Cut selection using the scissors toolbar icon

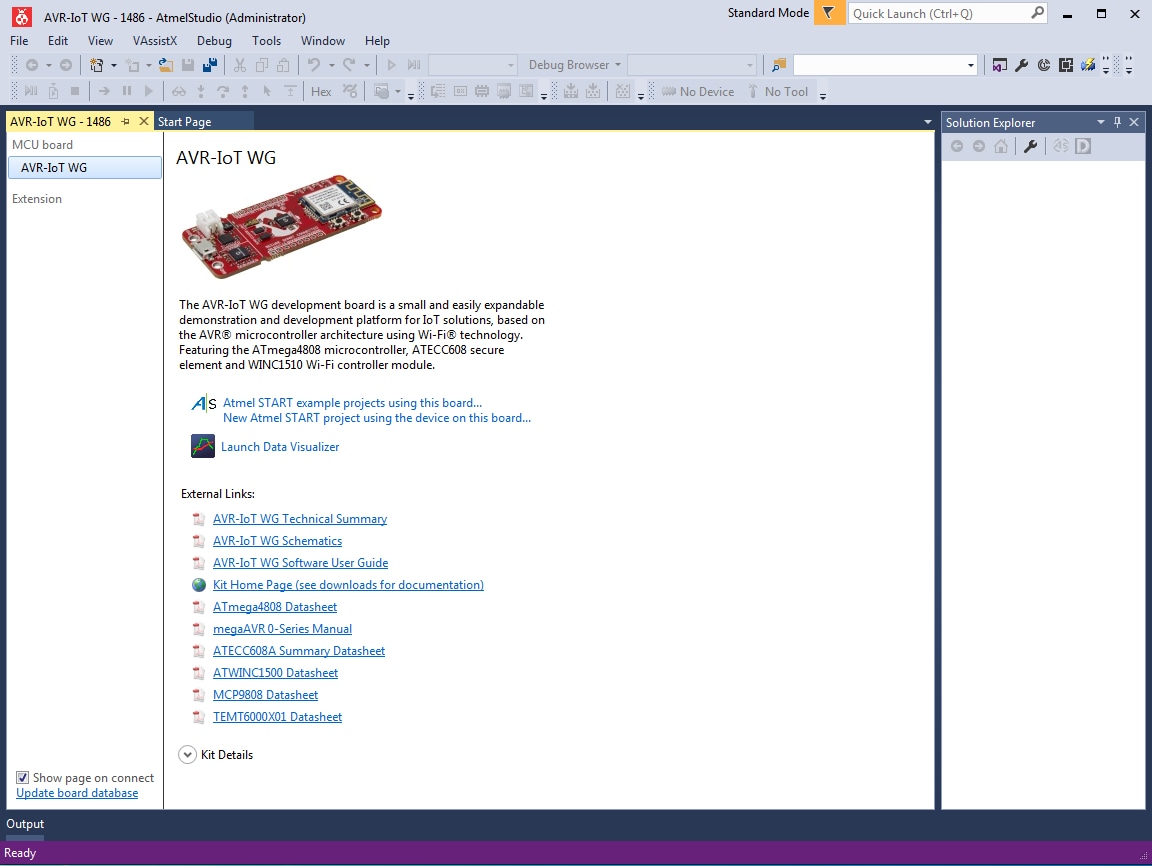click(240, 65)
